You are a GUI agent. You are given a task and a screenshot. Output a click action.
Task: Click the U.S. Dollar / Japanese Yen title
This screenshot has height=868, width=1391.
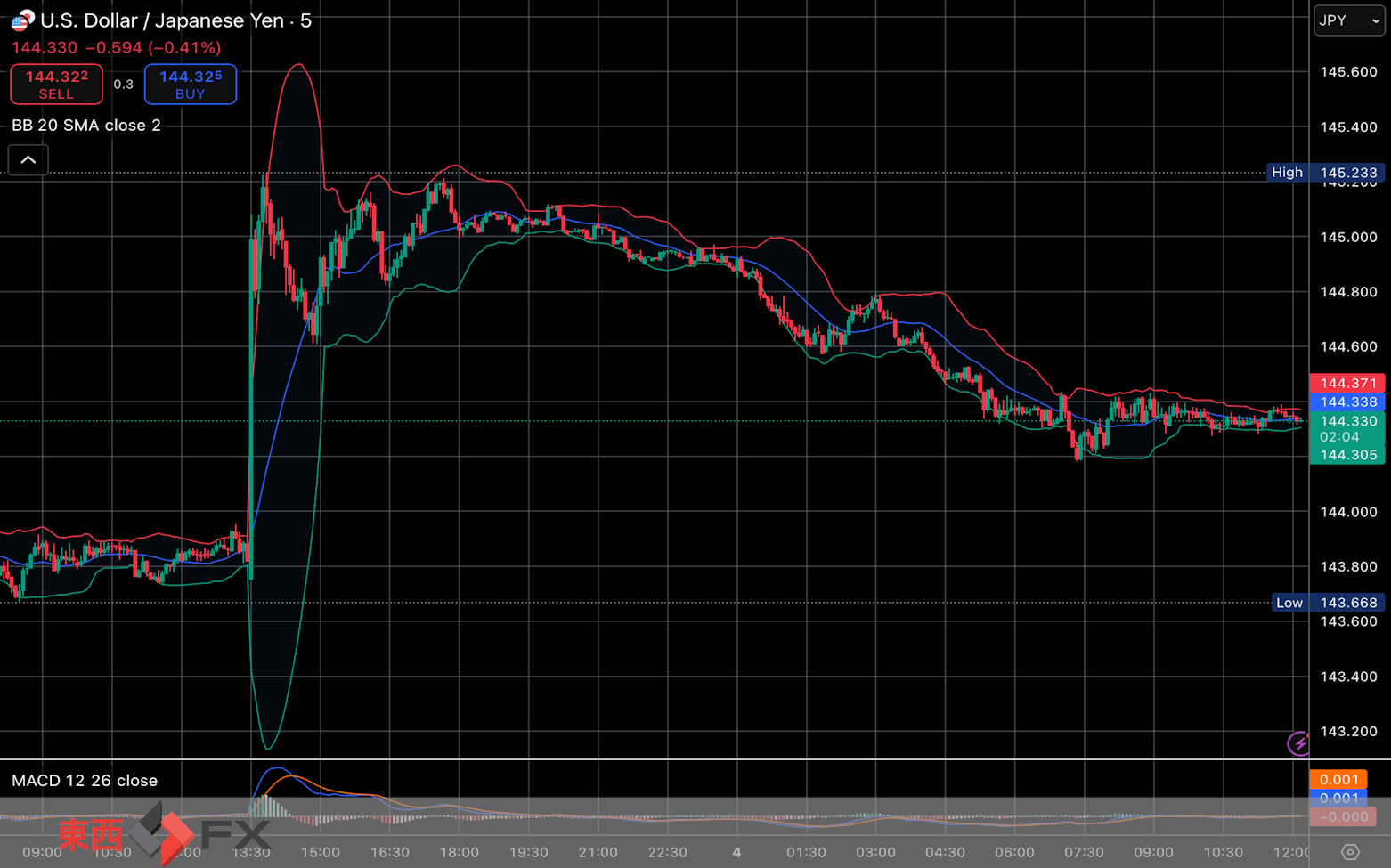(x=162, y=20)
